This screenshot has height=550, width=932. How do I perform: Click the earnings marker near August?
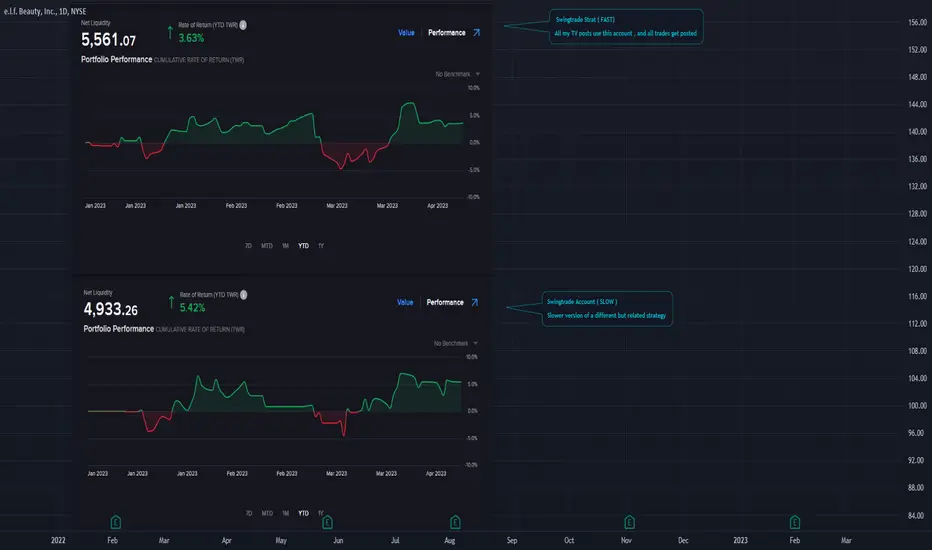(x=456, y=521)
